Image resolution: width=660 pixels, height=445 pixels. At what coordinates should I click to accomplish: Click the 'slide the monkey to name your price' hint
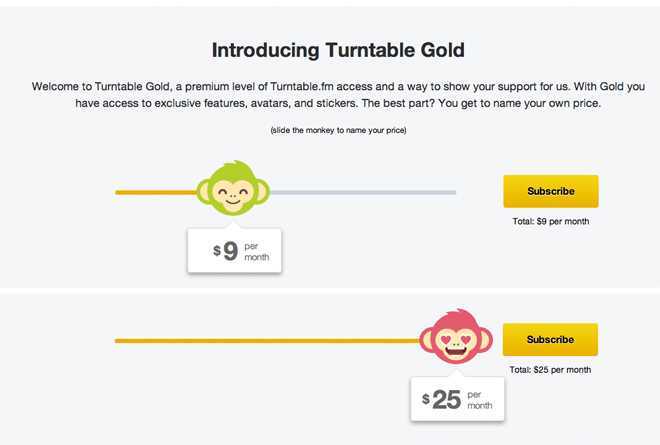338,130
